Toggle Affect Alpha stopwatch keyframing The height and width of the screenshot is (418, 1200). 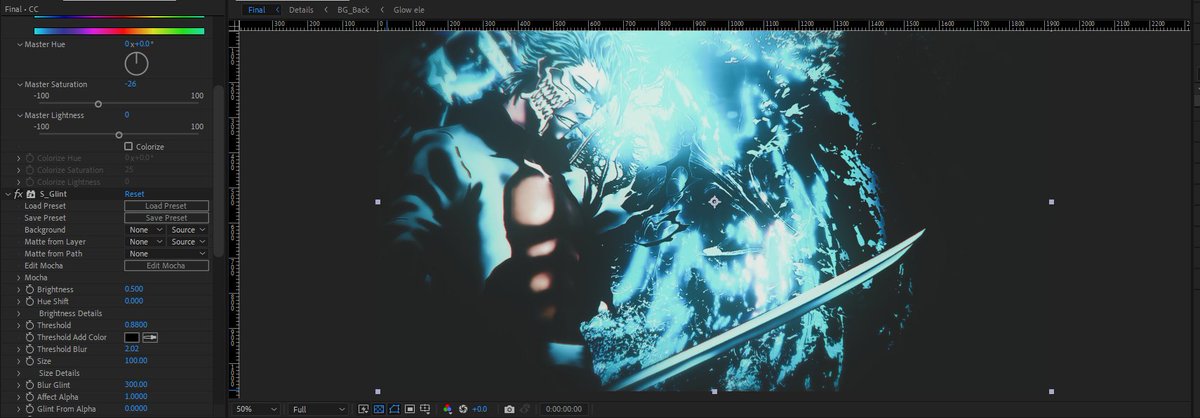pyautogui.click(x=30, y=397)
